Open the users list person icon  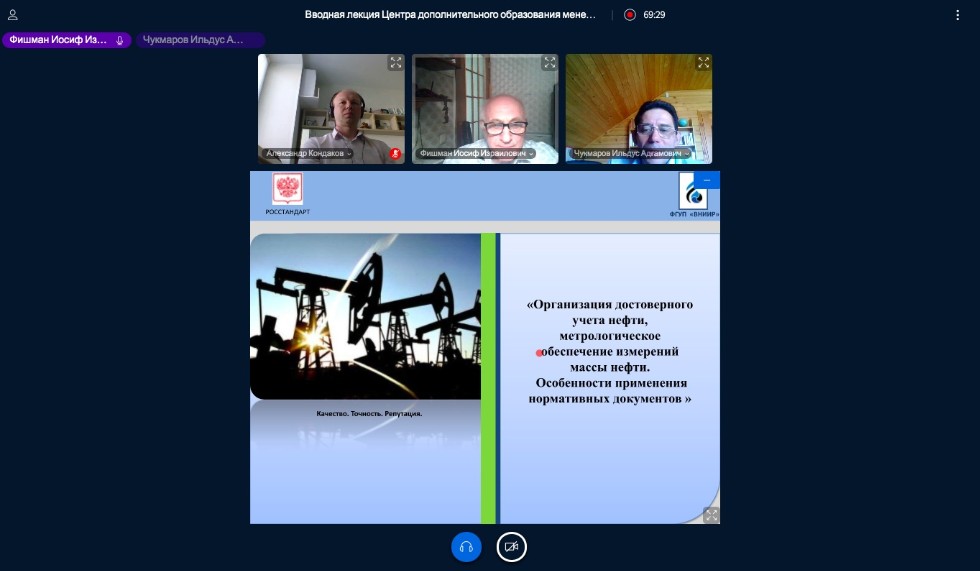click(13, 15)
